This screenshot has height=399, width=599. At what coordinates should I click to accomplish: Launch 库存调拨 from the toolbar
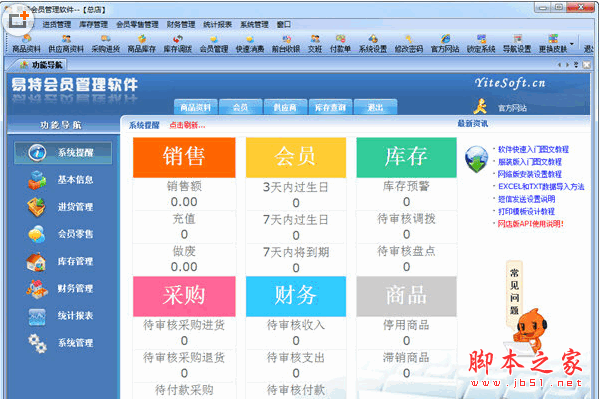click(x=178, y=44)
